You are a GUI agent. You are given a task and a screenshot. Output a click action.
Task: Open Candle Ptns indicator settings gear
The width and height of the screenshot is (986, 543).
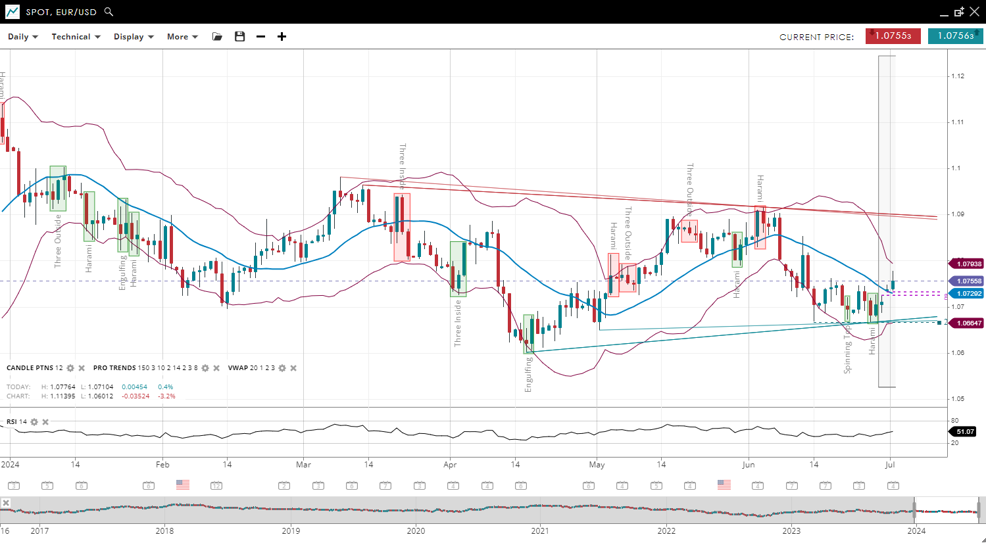click(70, 368)
